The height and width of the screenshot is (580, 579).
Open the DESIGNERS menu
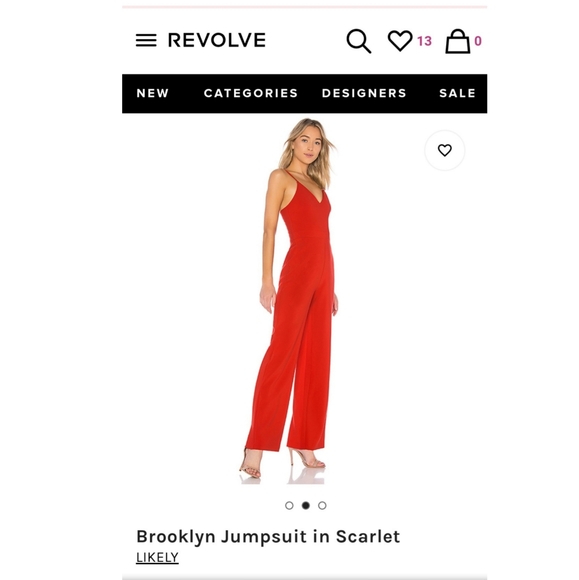click(x=364, y=93)
